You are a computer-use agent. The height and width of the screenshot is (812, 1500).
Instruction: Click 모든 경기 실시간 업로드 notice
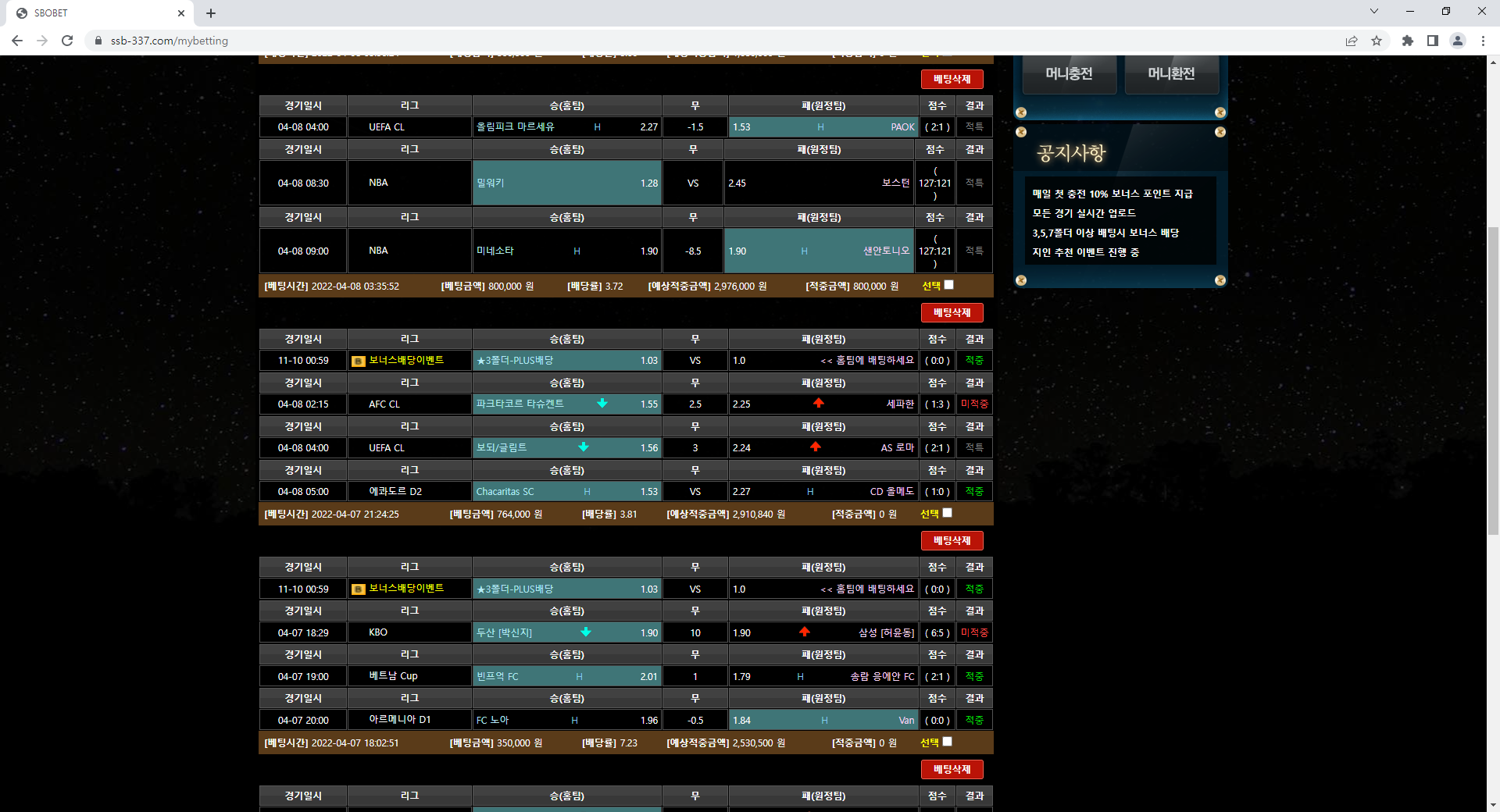tap(1084, 213)
